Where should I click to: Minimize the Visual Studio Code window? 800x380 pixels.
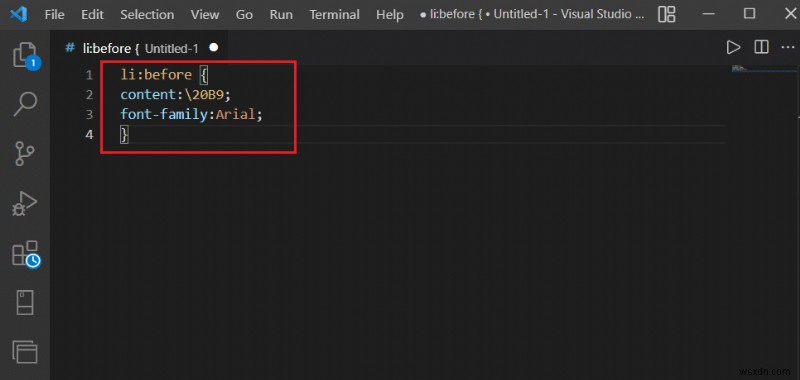pos(709,14)
